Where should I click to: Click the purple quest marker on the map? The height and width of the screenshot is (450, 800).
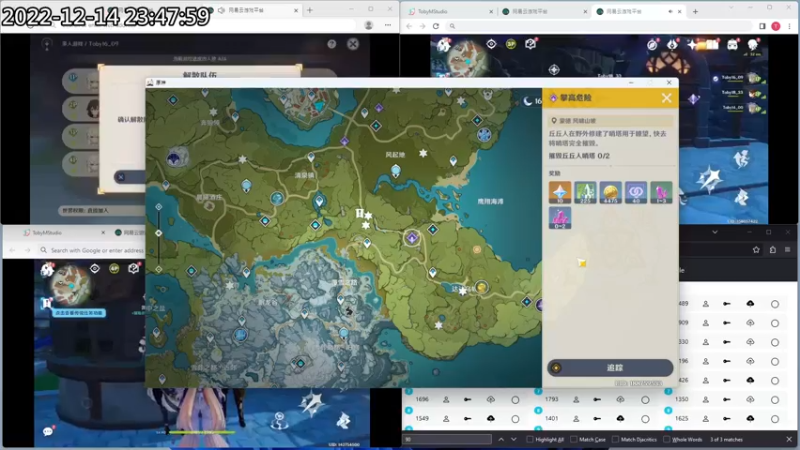[412, 237]
